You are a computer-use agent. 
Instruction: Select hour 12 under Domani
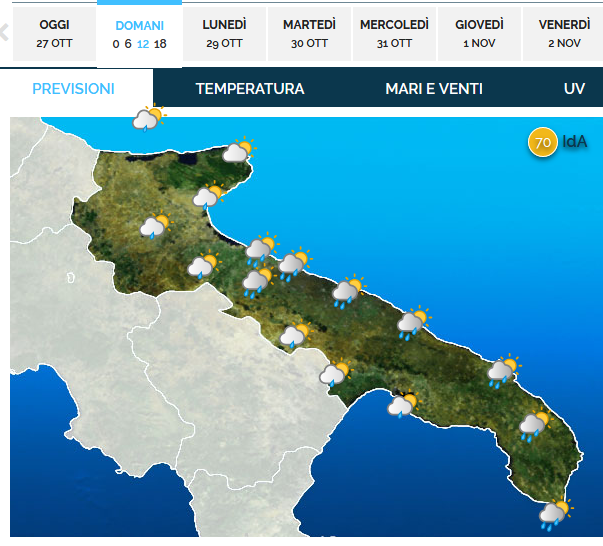(x=143, y=44)
